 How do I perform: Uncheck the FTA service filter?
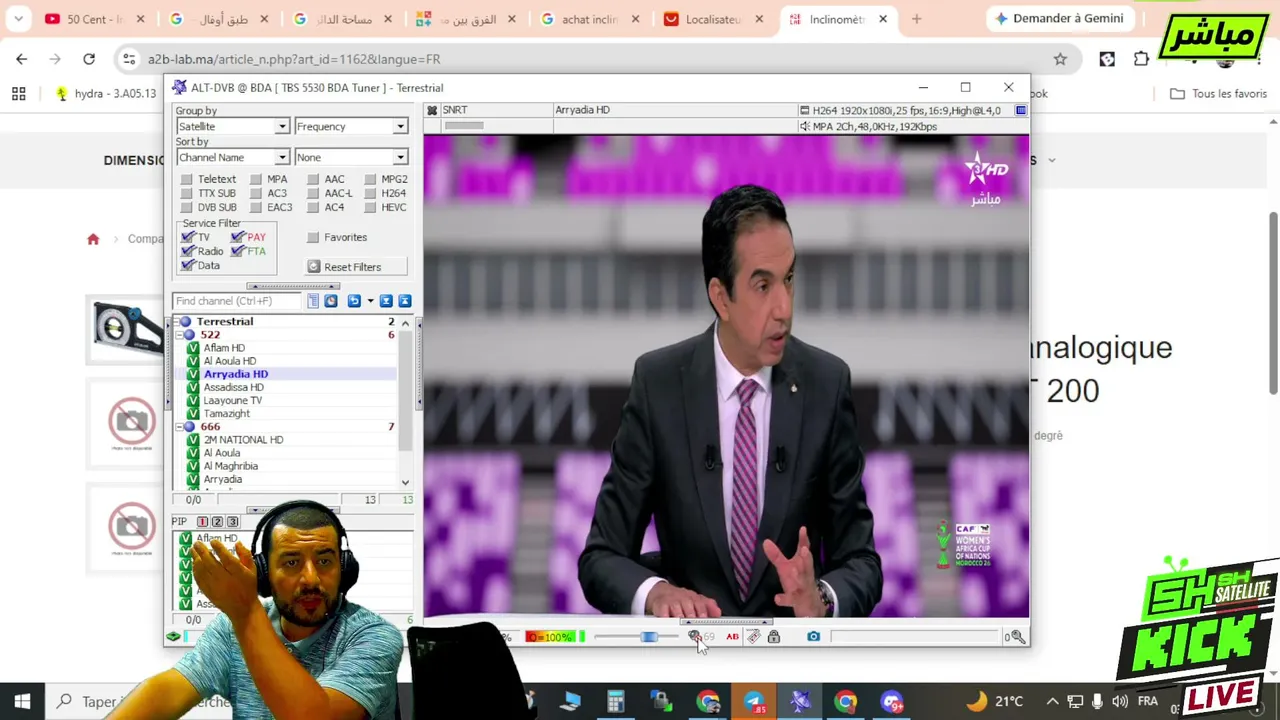[x=237, y=251]
